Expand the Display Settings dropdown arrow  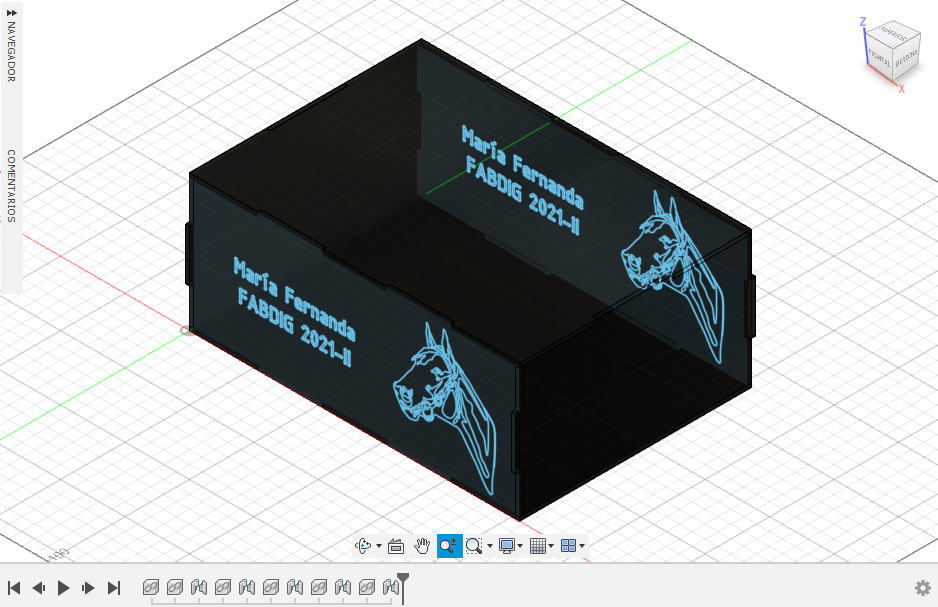(x=520, y=545)
